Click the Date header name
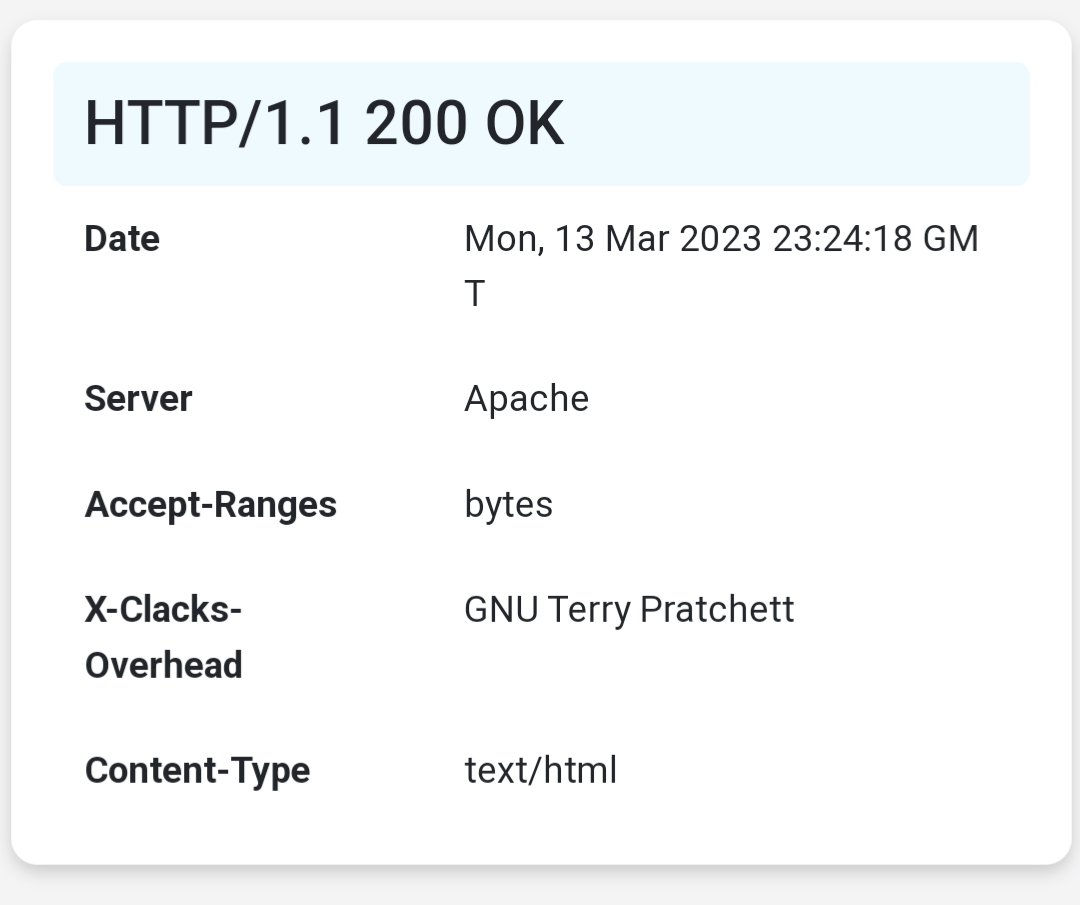 (x=122, y=239)
